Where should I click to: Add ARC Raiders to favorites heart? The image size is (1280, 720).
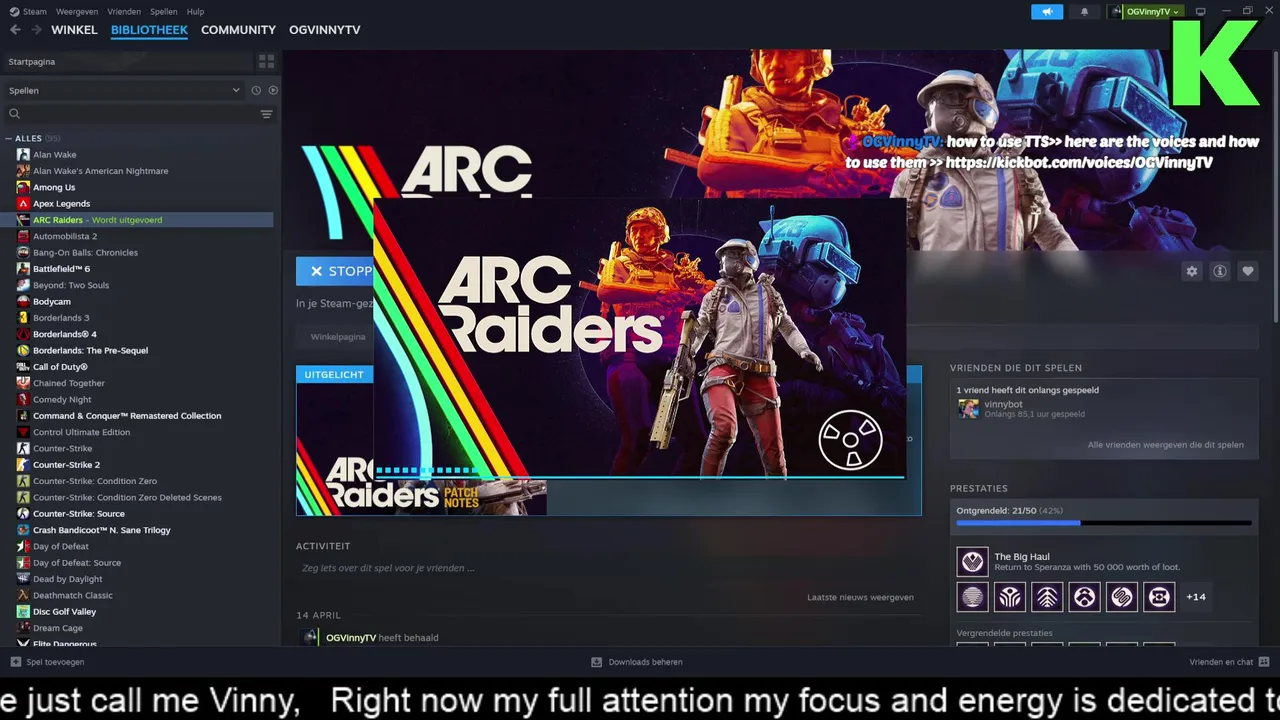click(x=1248, y=271)
